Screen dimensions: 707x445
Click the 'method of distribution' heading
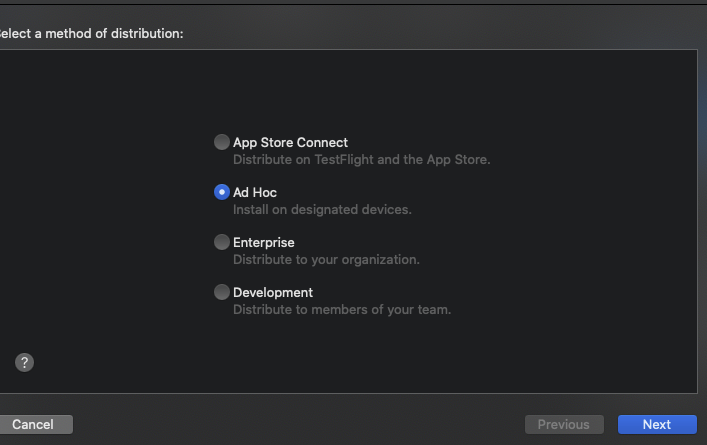91,33
